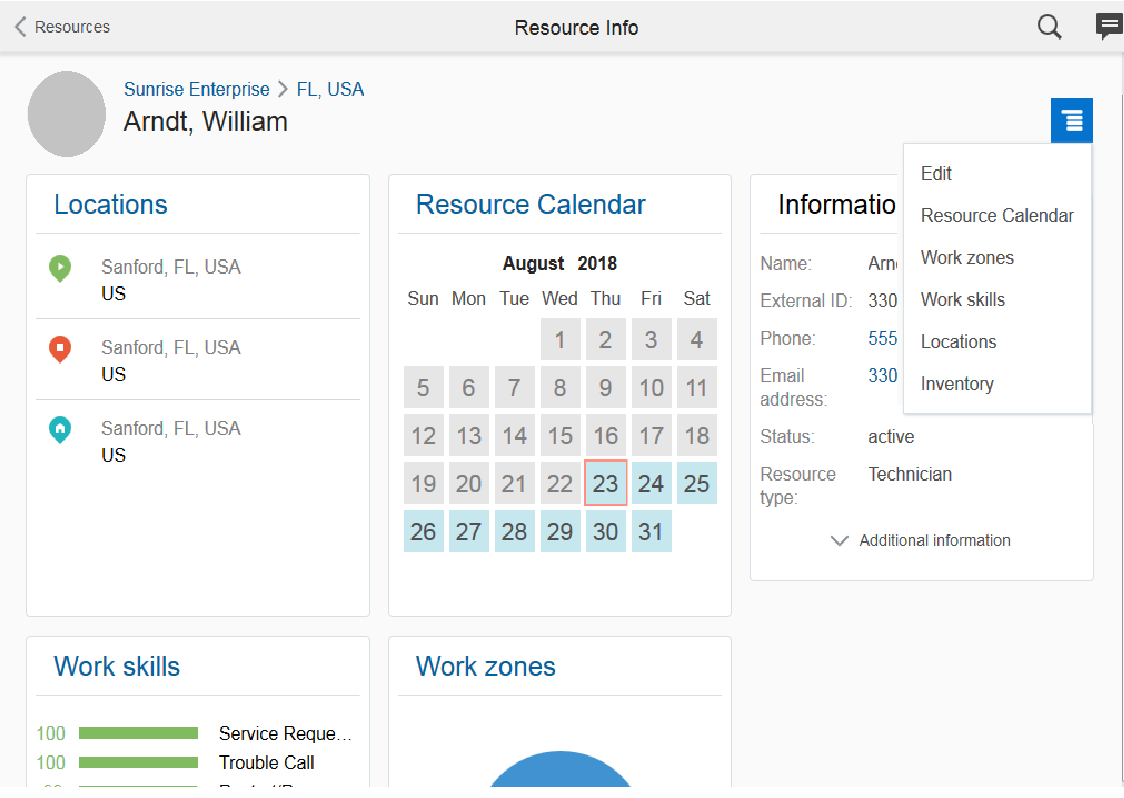The image size is (1124, 798).
Task: Click the red end location pin
Action: pyautogui.click(x=60, y=349)
